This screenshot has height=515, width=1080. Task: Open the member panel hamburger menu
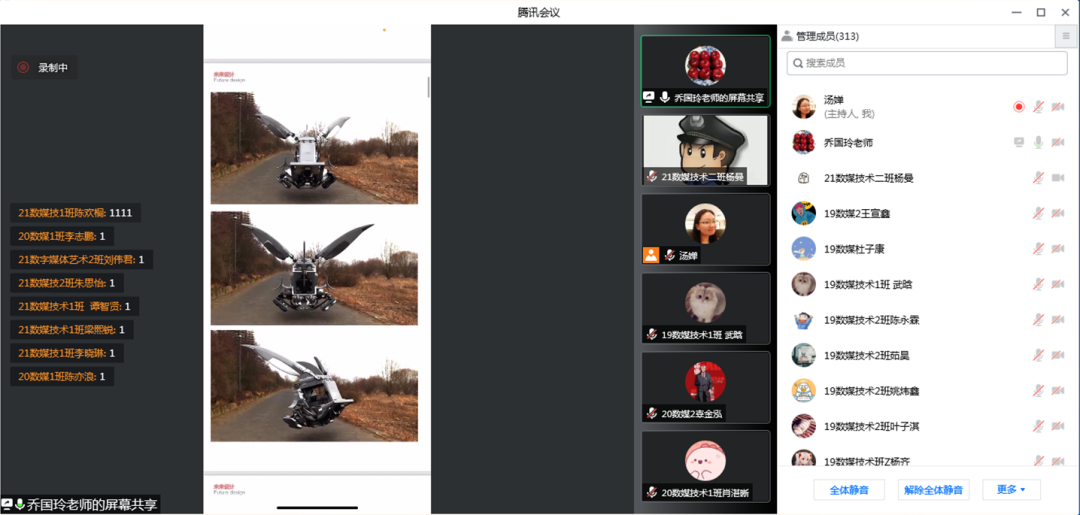coord(1067,36)
